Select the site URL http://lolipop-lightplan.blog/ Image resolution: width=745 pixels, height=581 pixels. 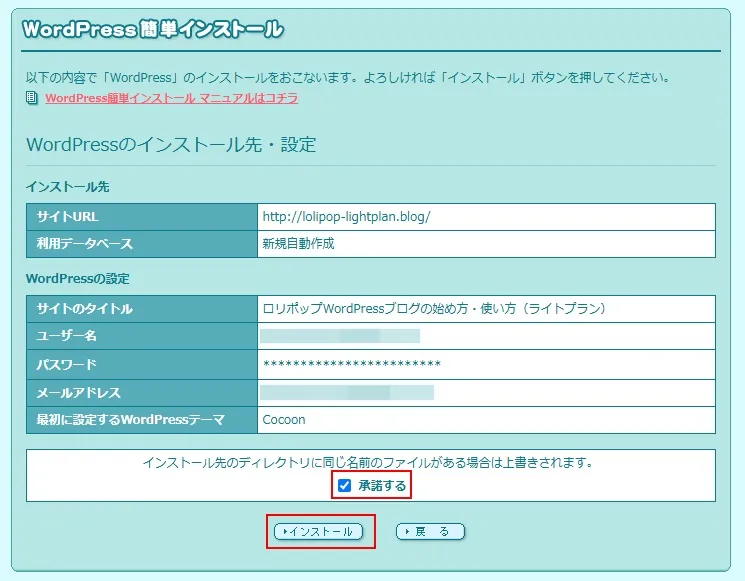click(x=346, y=217)
